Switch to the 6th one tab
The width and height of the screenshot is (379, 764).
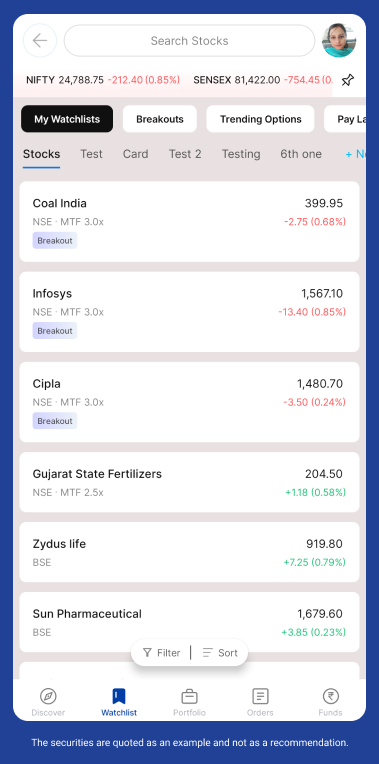[x=301, y=154]
